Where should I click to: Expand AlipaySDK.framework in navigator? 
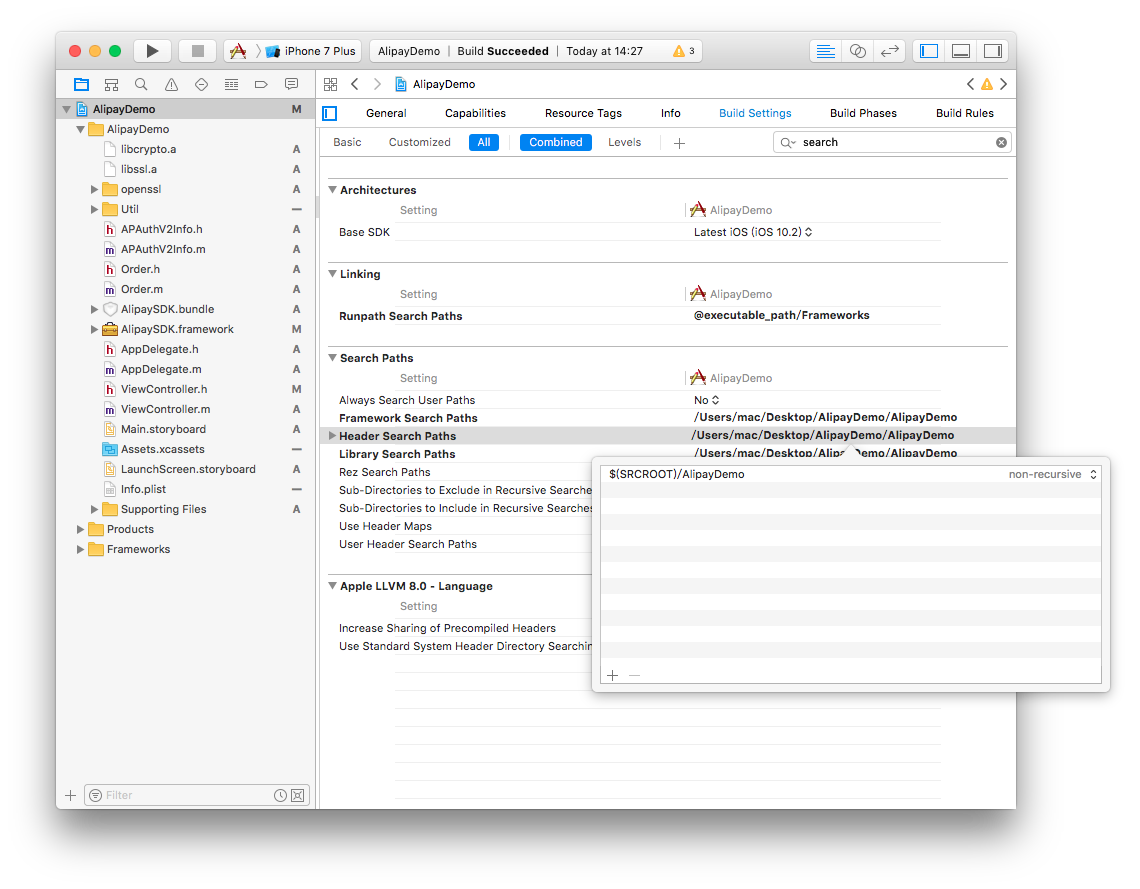point(95,329)
